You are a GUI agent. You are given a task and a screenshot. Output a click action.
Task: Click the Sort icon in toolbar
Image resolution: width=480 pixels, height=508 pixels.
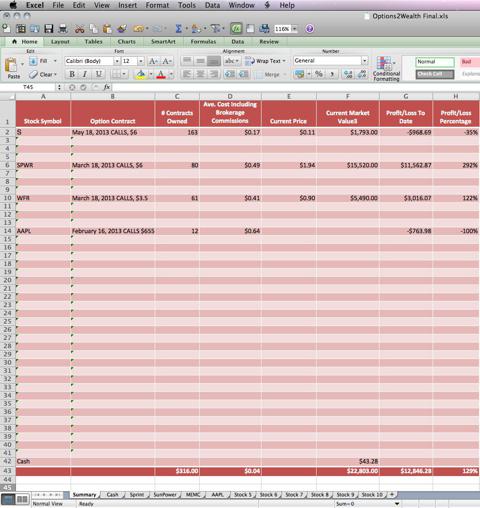196,29
